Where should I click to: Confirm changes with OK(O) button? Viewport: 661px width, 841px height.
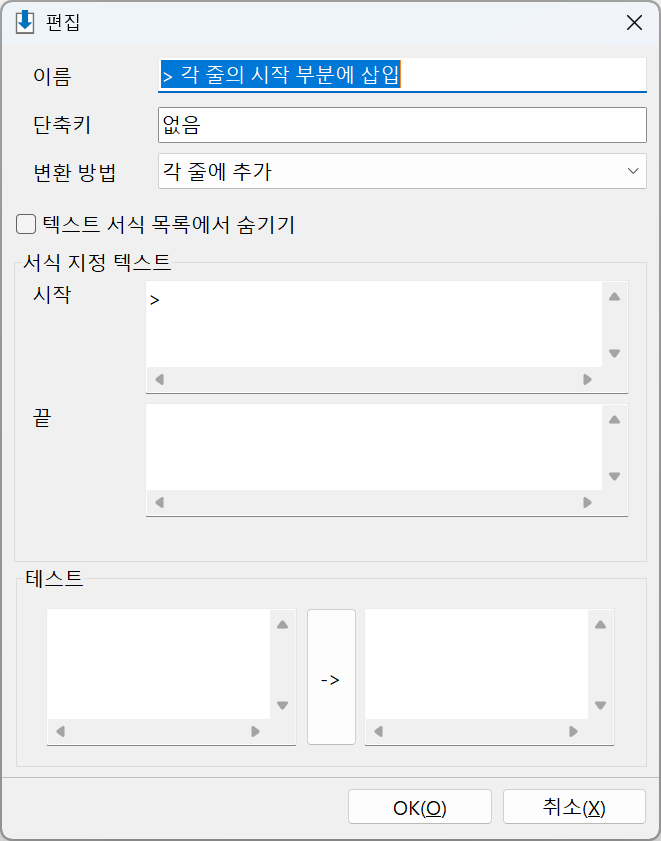(420, 807)
